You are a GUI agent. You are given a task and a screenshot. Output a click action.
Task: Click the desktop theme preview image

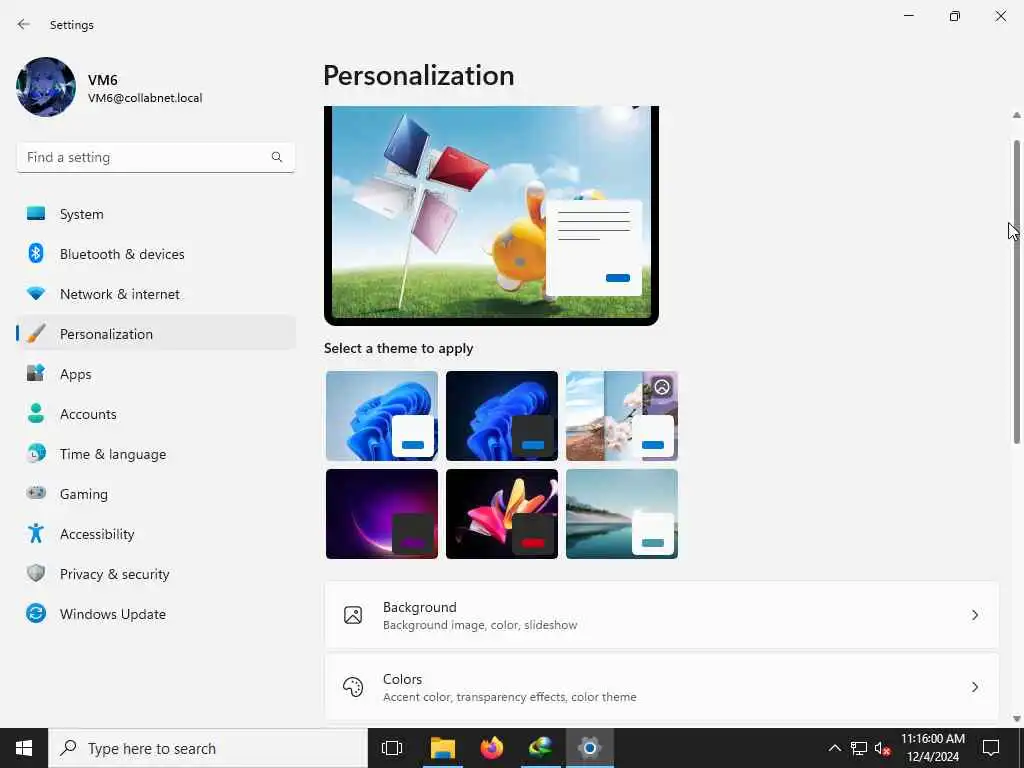point(491,214)
